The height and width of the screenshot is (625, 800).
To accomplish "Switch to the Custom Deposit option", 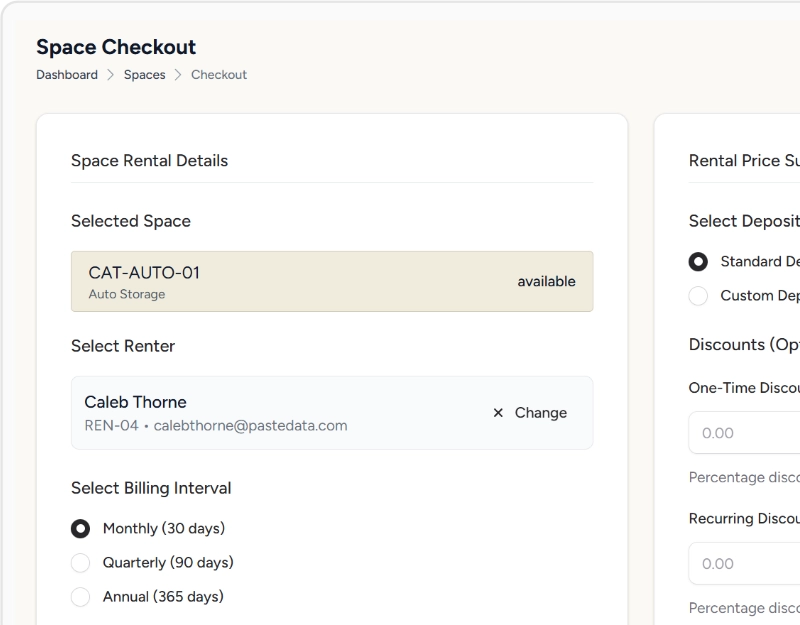I will (x=699, y=296).
